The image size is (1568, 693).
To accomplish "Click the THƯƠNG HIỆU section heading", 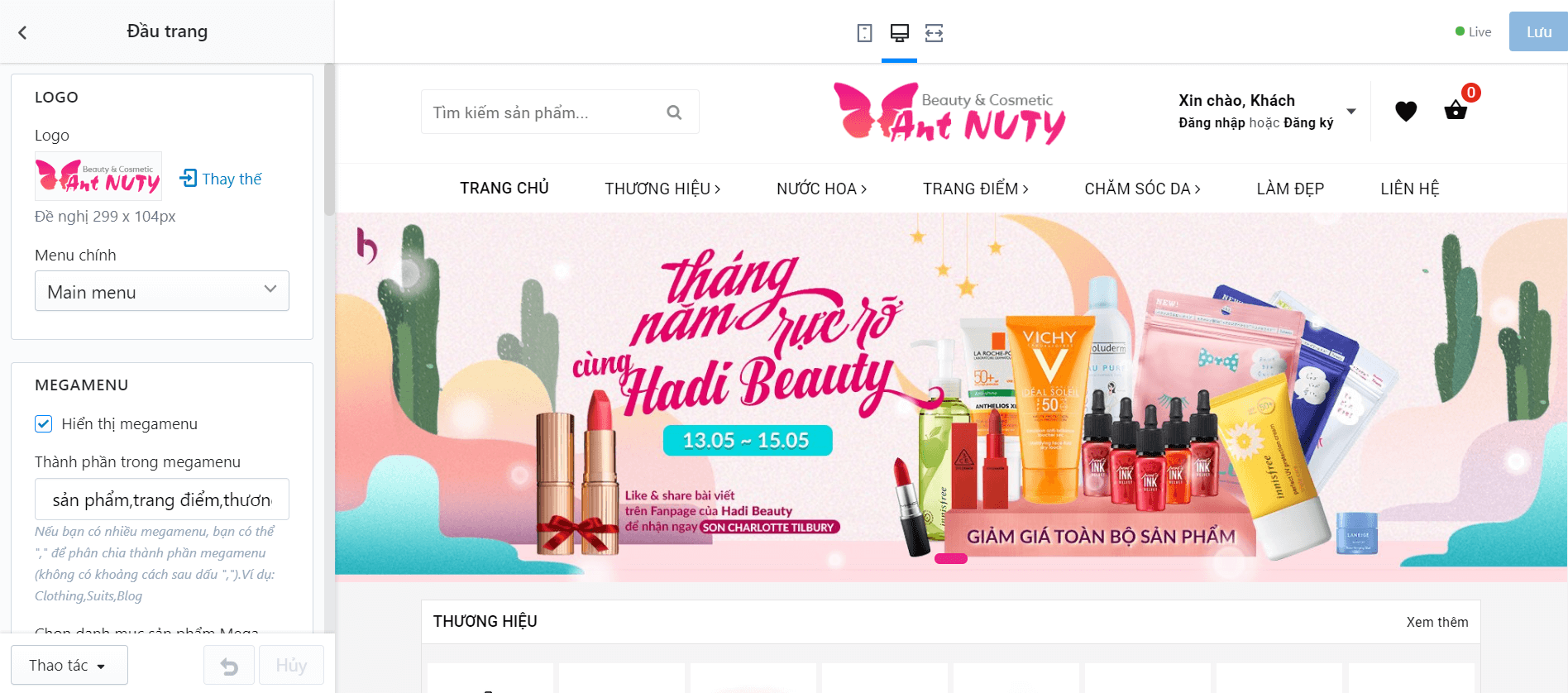I will (485, 621).
